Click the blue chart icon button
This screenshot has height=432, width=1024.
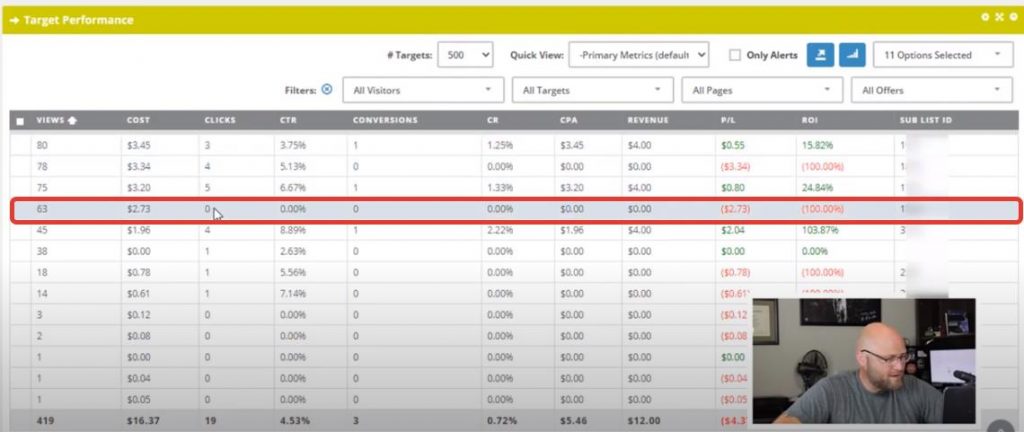(852, 55)
